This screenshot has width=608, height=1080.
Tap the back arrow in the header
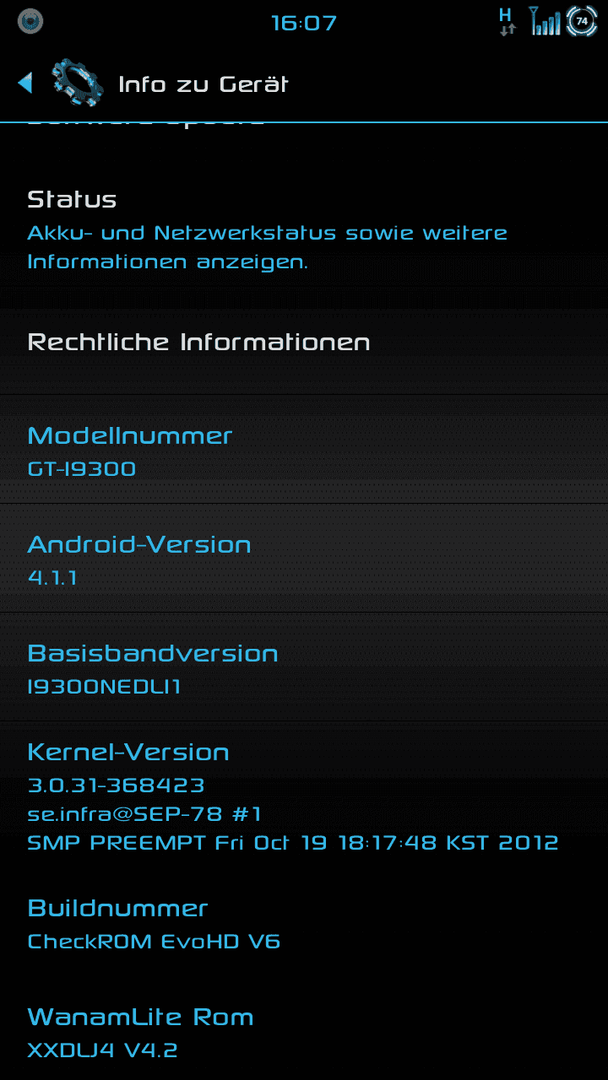pyautogui.click(x=25, y=83)
